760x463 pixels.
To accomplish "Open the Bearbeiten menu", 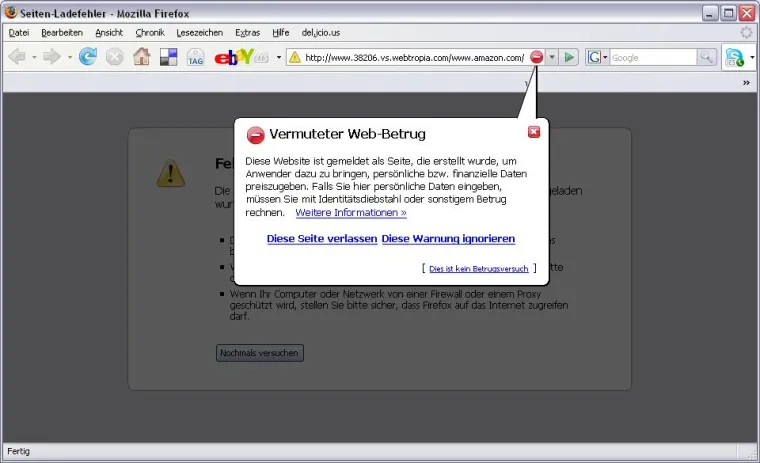I will tap(62, 32).
